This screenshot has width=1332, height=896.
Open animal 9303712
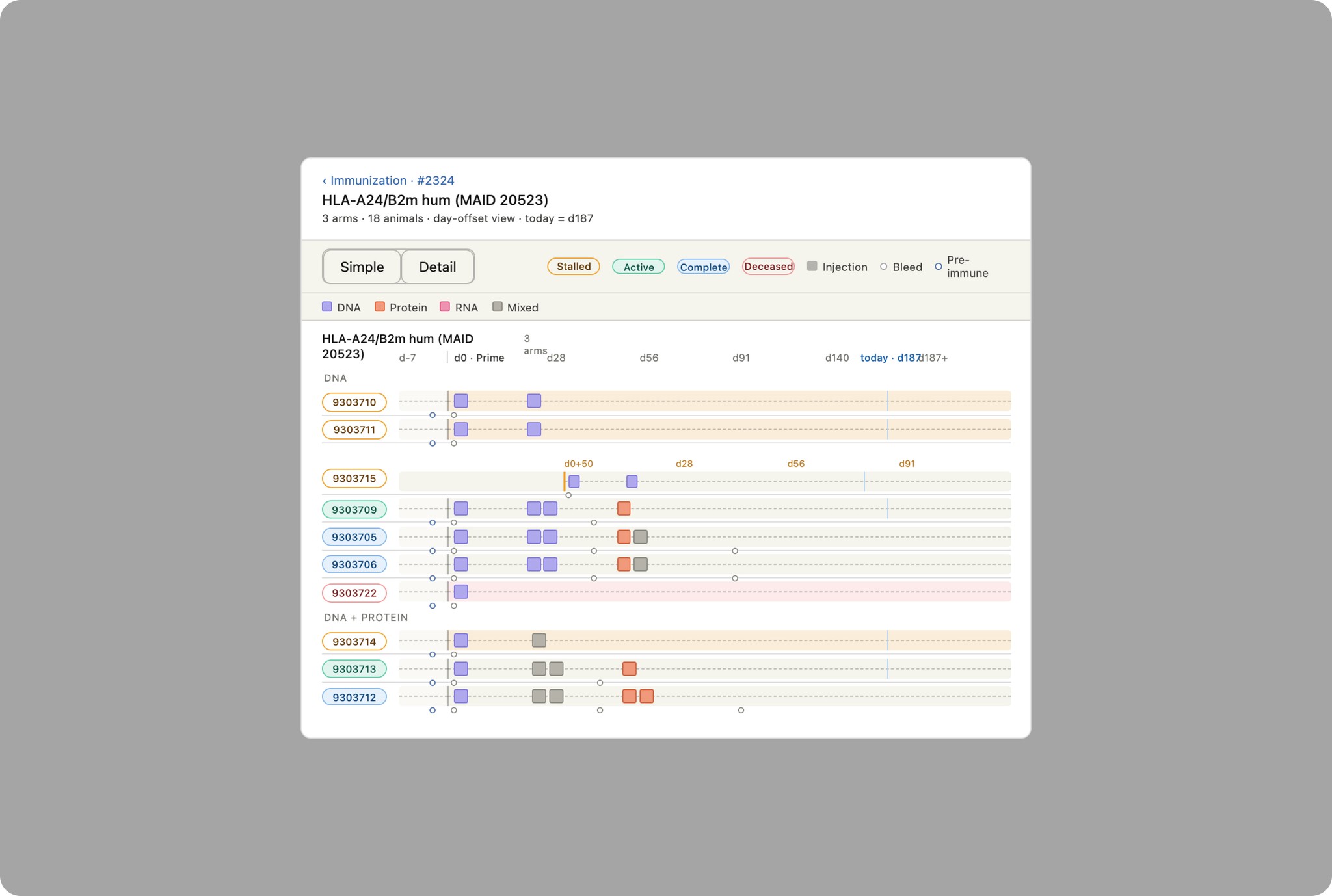tap(354, 698)
